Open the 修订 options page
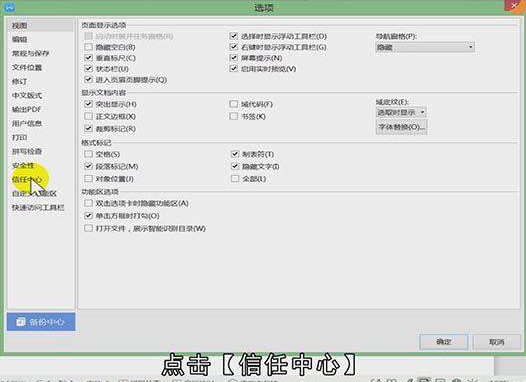Screen dimensions: 526x382 20,81
